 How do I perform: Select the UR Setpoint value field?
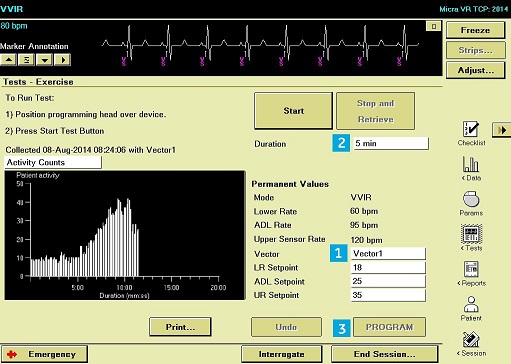point(388,295)
